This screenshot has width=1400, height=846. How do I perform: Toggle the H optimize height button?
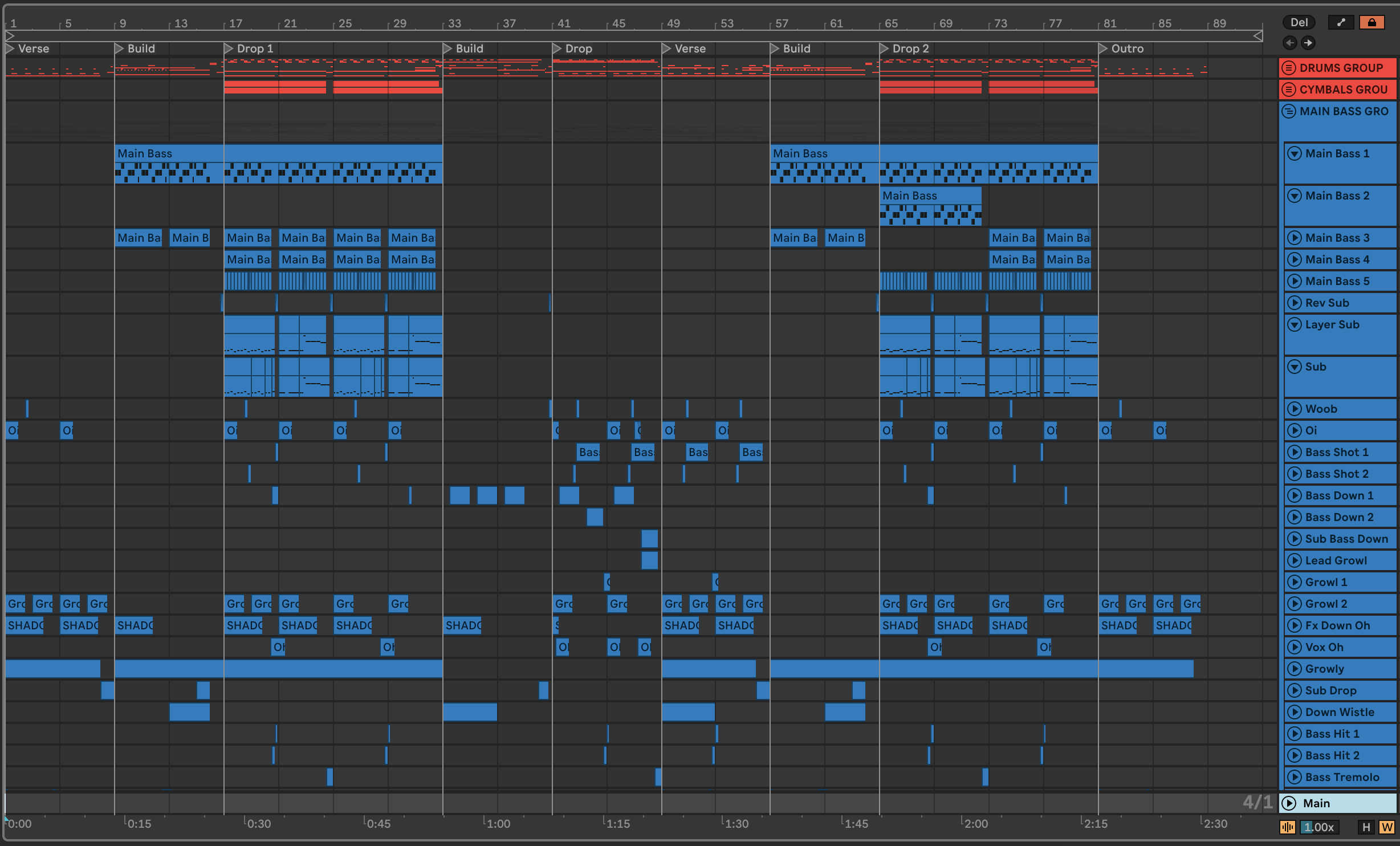coord(1366,827)
